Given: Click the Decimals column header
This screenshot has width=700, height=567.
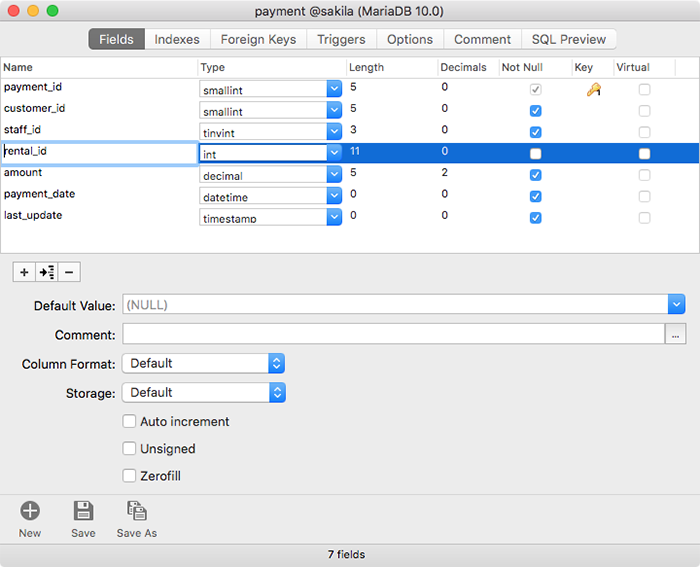Looking at the screenshot, I should 468,67.
